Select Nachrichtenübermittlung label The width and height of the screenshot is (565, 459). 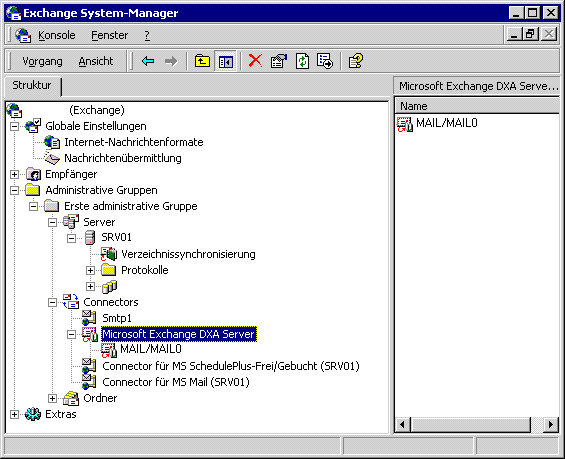(123, 158)
